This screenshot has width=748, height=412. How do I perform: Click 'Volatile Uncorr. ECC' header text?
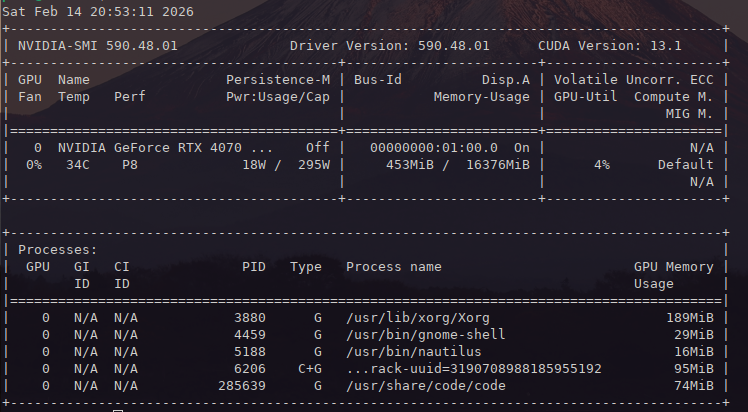coord(634,80)
